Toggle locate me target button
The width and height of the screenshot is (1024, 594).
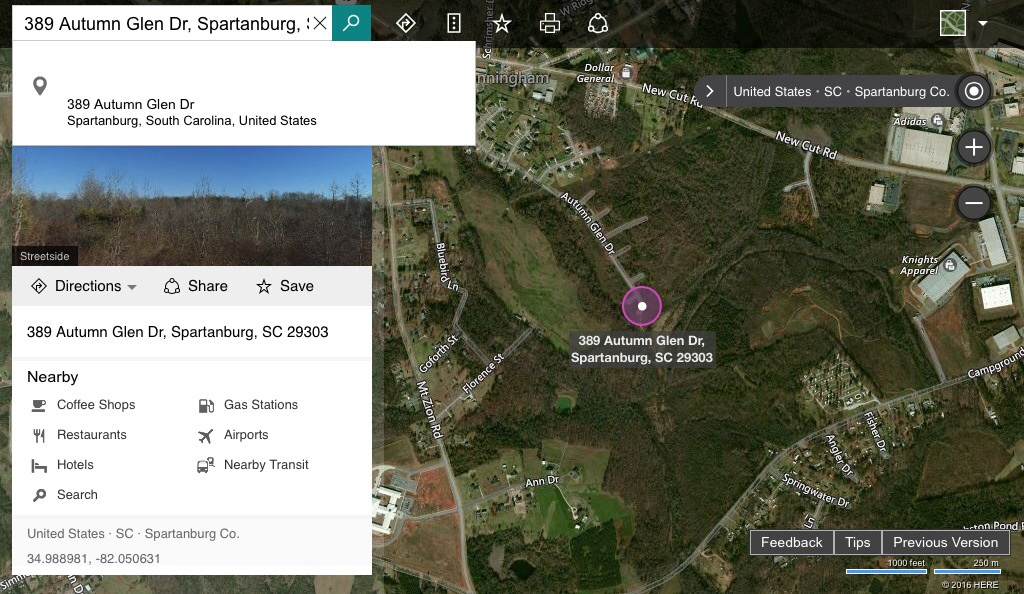click(974, 91)
